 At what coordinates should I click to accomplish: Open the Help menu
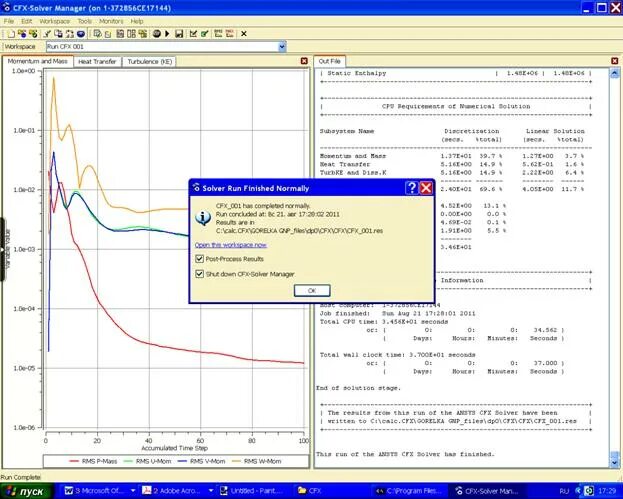click(x=137, y=21)
